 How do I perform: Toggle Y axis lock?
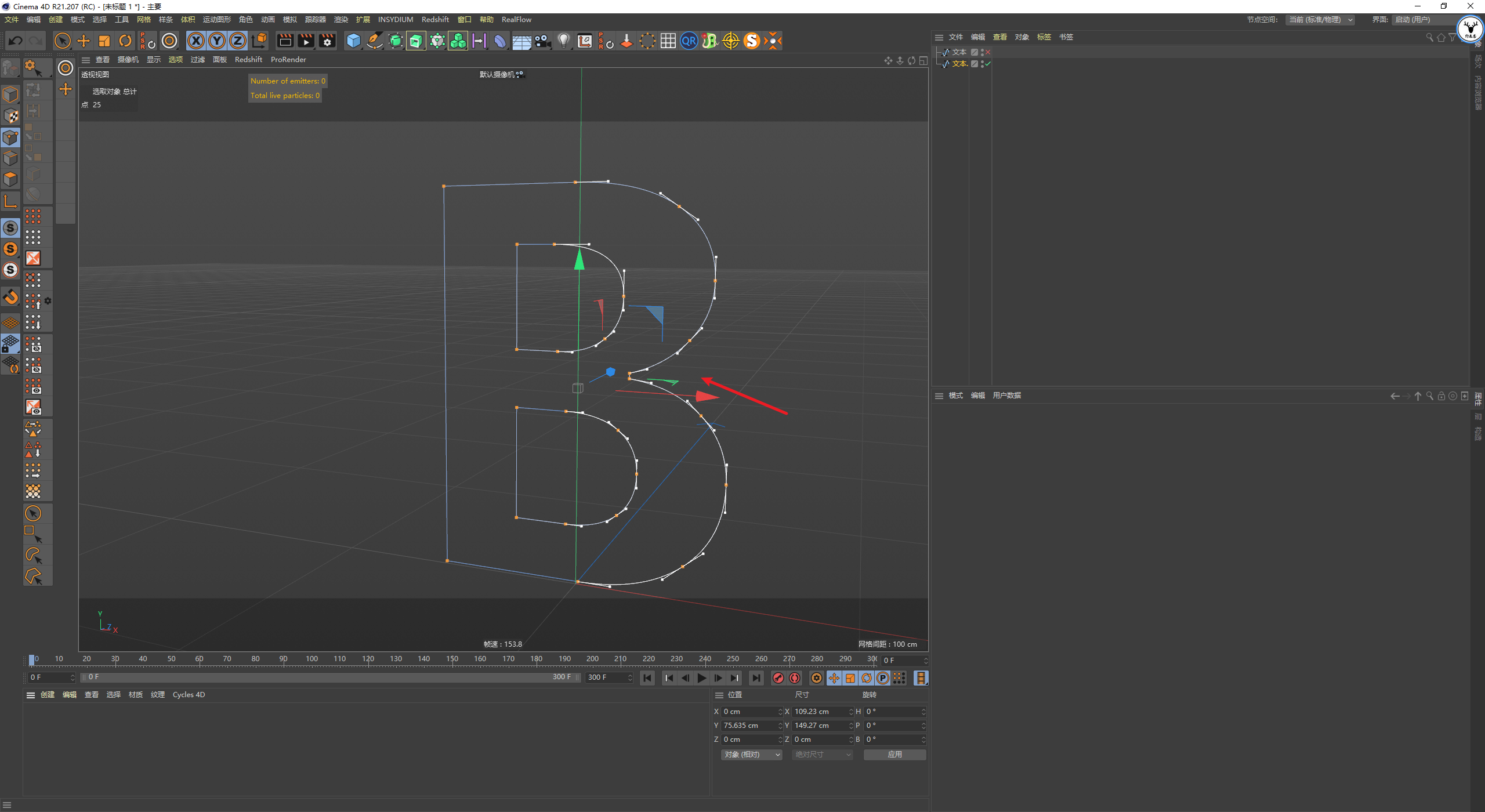217,41
